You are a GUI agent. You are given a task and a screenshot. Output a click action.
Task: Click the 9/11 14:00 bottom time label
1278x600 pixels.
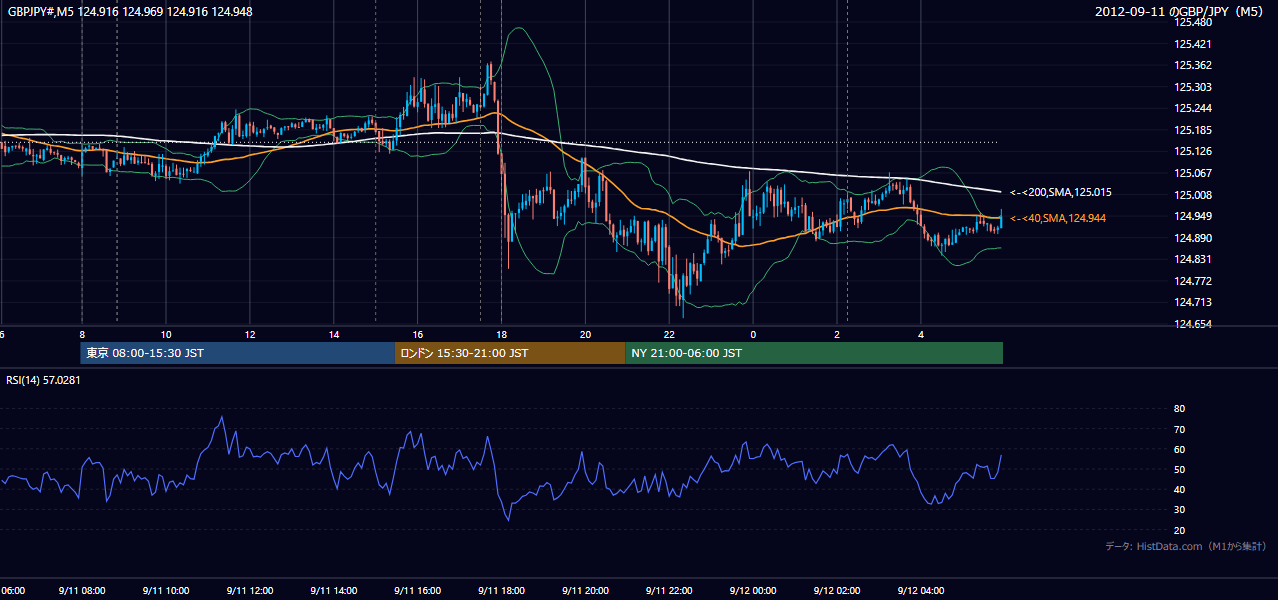click(334, 591)
